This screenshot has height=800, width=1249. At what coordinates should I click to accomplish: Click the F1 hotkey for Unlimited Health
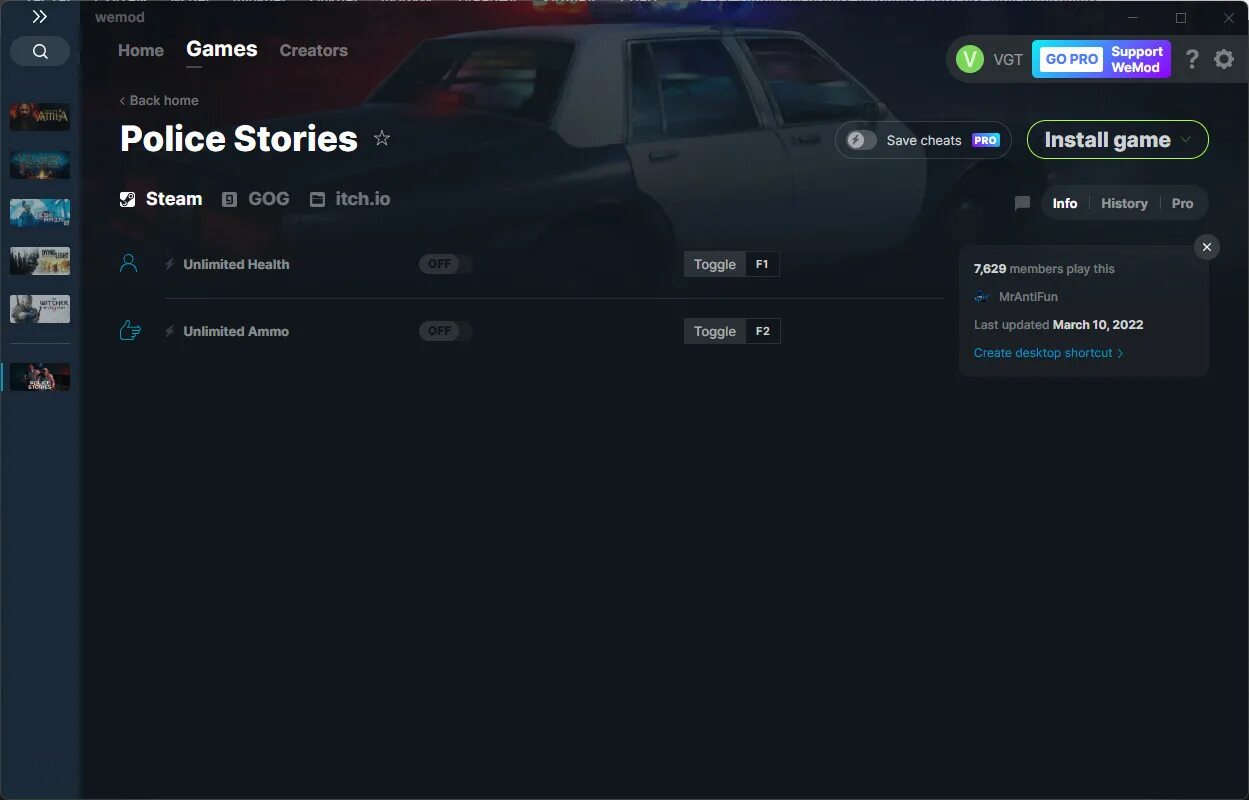pyautogui.click(x=762, y=264)
